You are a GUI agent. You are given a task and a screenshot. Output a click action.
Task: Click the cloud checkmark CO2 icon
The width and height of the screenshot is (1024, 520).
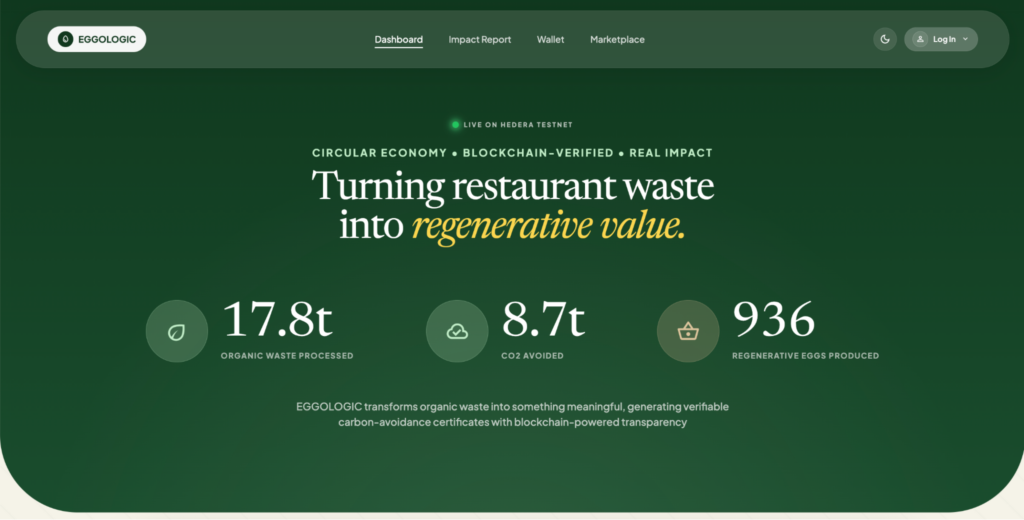[457, 331]
